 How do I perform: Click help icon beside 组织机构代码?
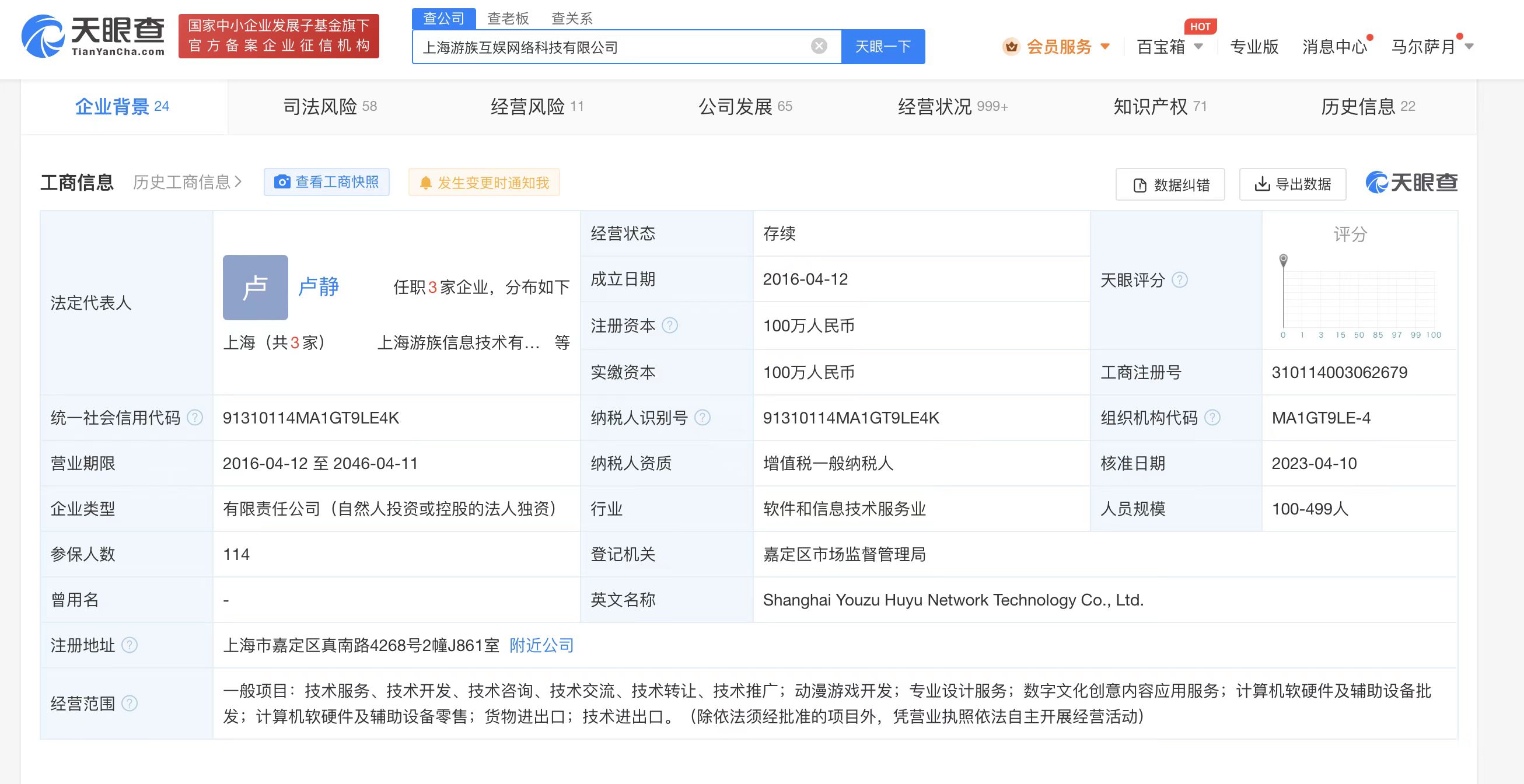[x=1212, y=418]
